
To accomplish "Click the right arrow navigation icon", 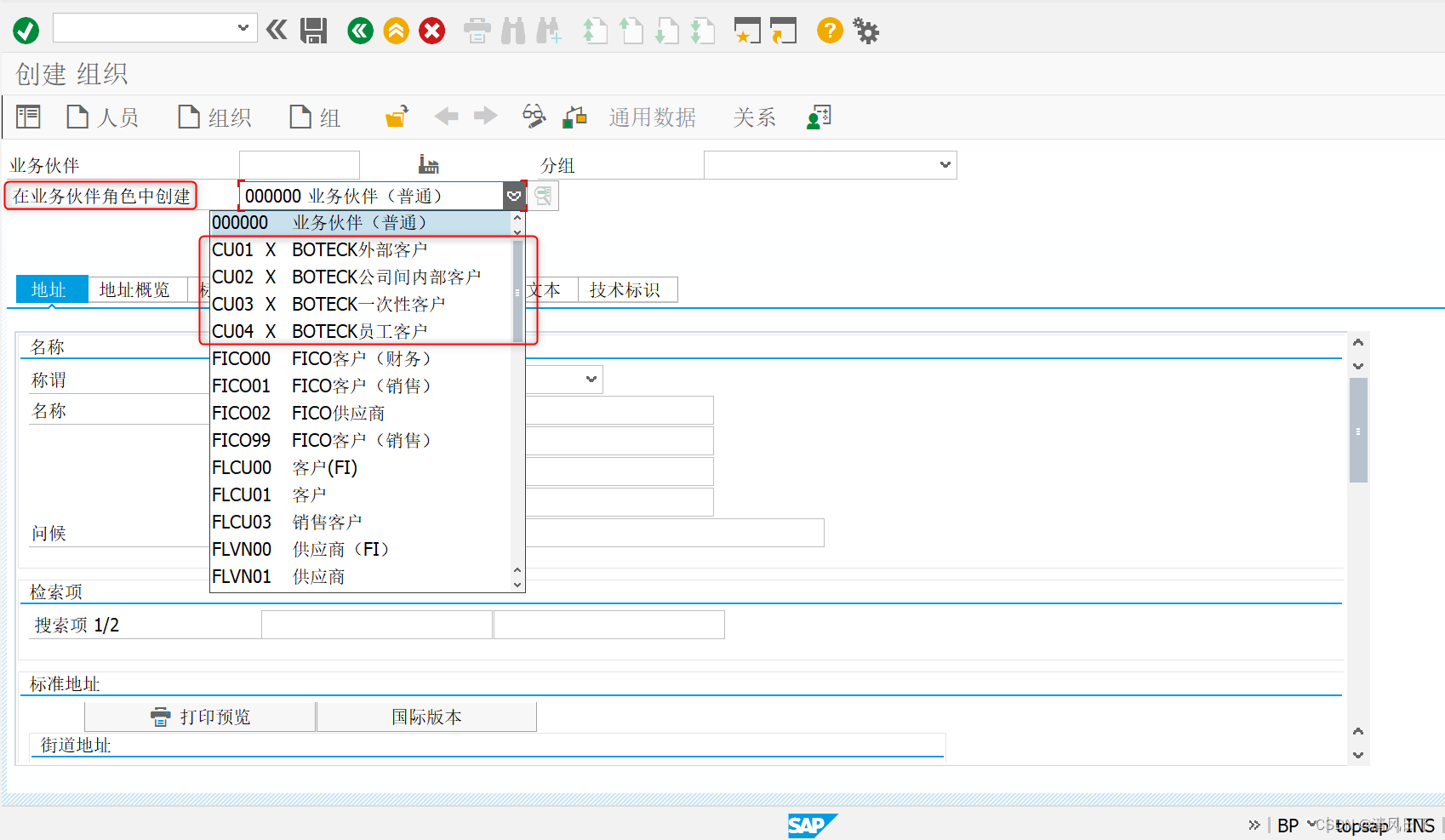I will 485,116.
